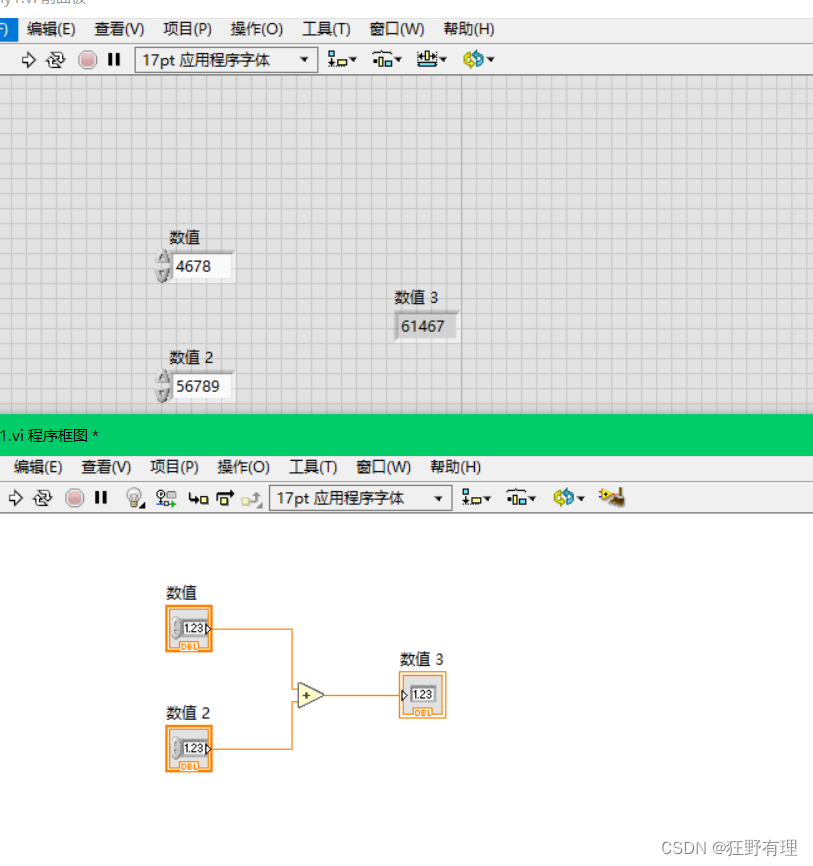Click the 数值 2 field showing 56789

click(x=202, y=386)
